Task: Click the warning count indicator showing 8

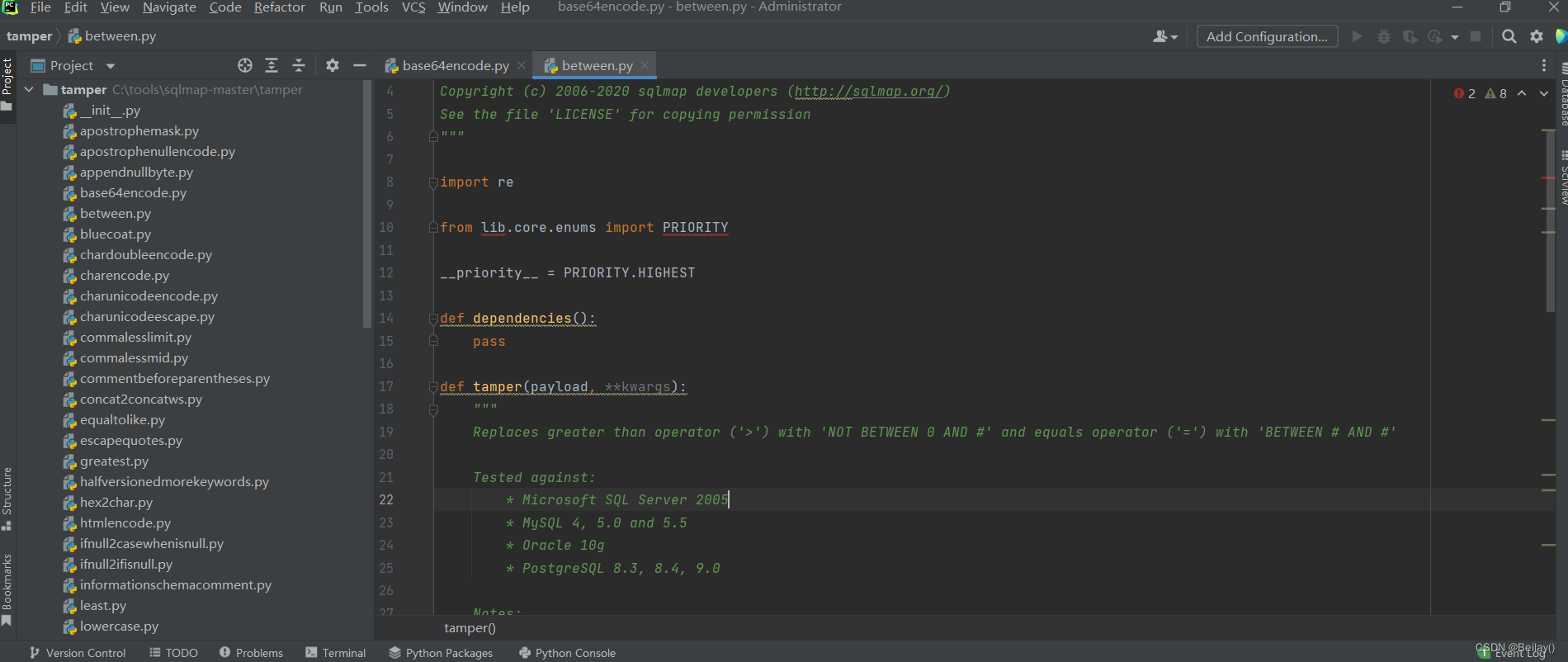Action: coord(1496,93)
